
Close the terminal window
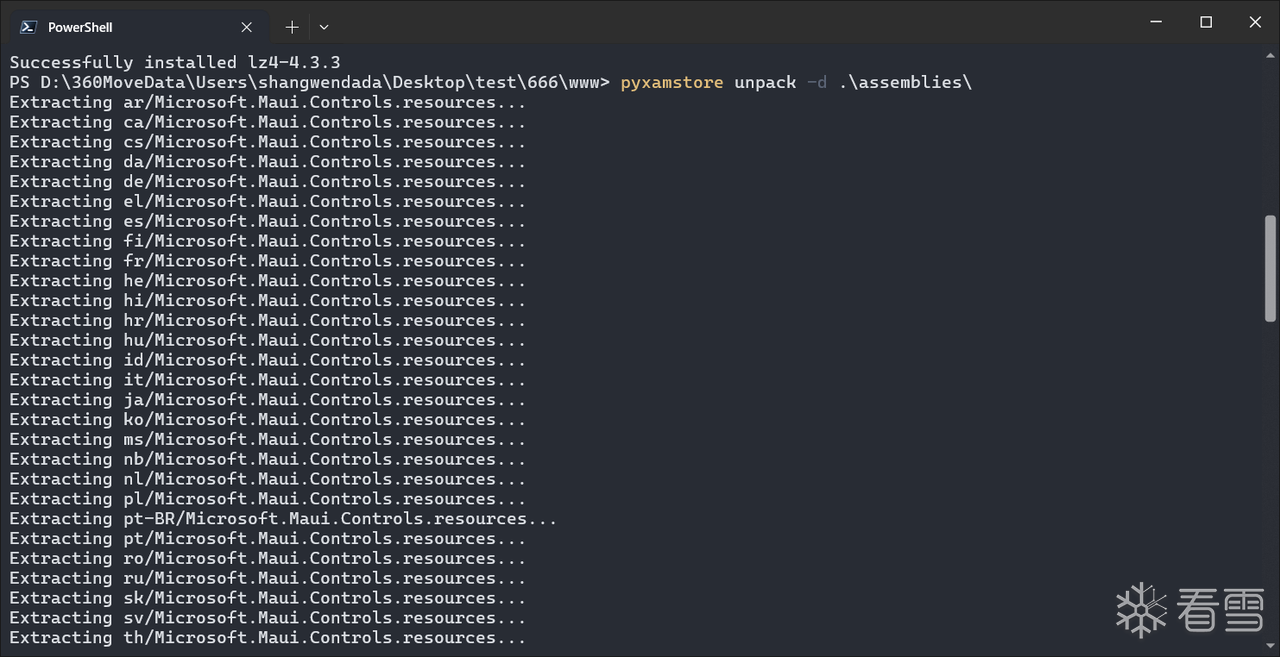point(1255,22)
